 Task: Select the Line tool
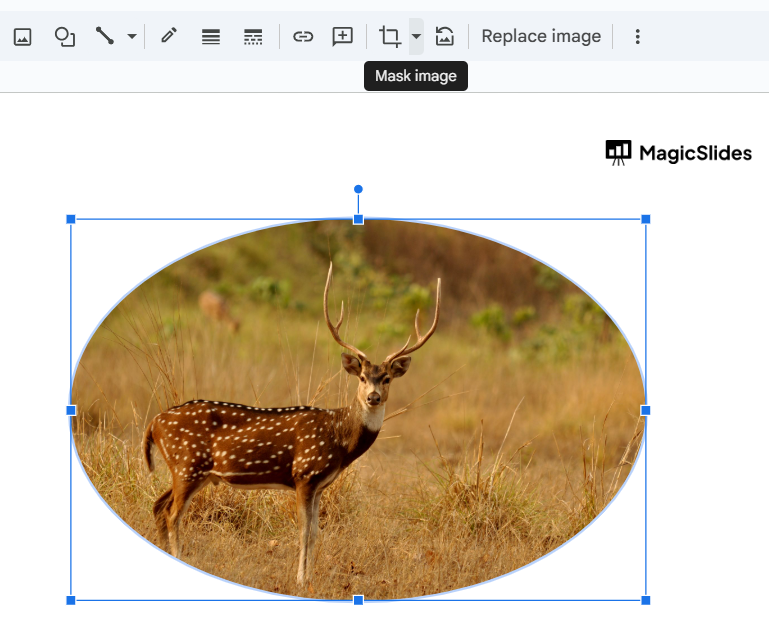tap(104, 37)
